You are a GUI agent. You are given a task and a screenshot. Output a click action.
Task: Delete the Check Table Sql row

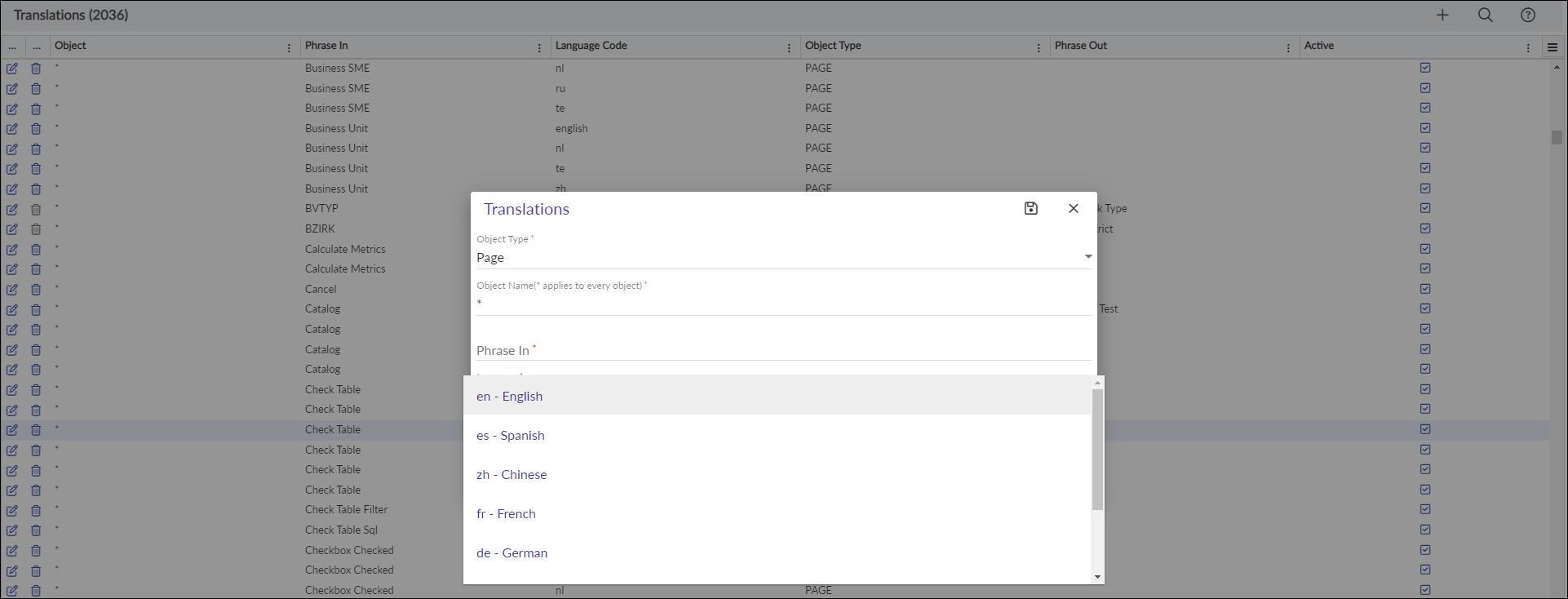[x=36, y=530]
